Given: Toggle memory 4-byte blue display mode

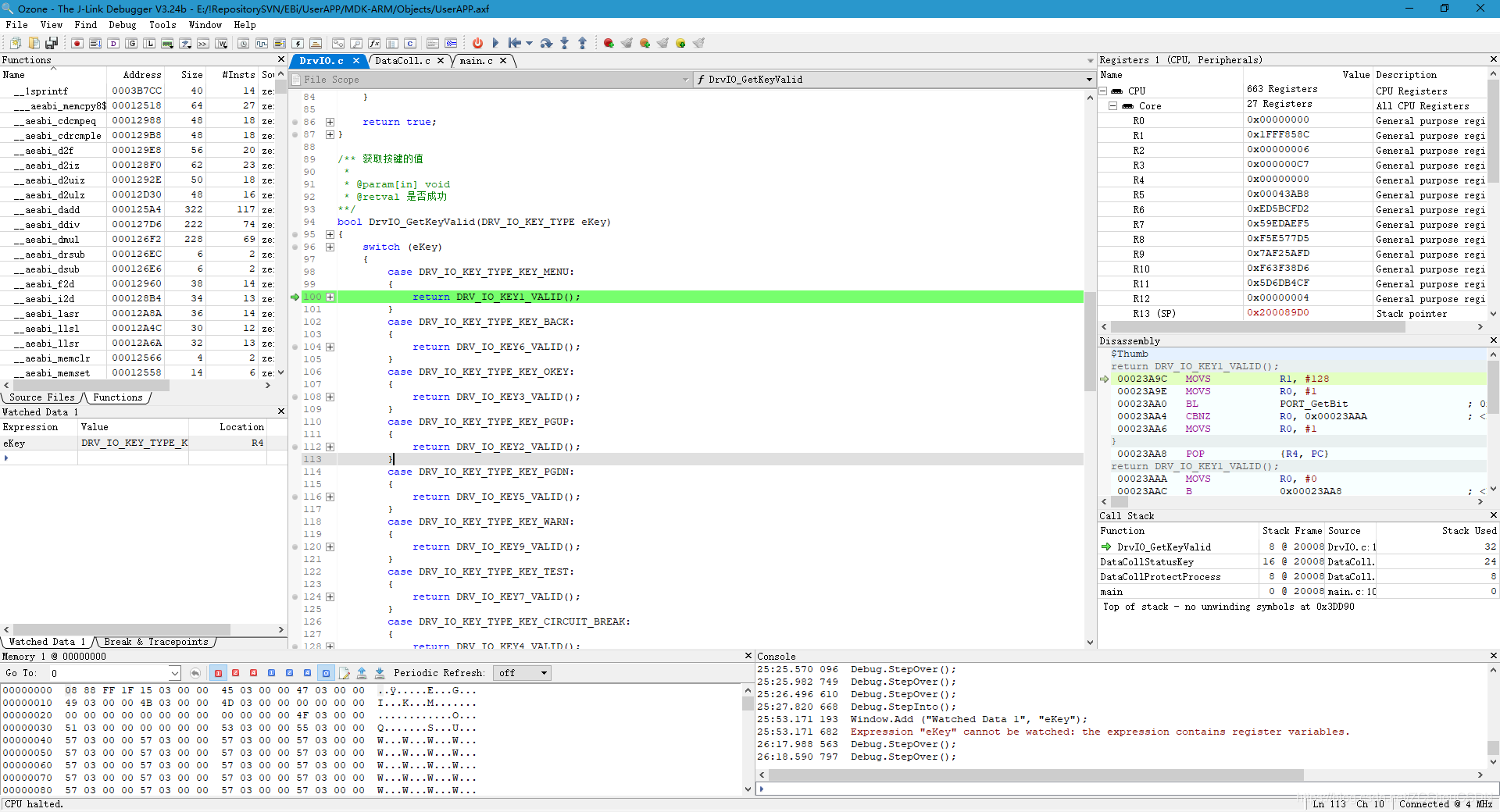Looking at the screenshot, I should (x=308, y=673).
